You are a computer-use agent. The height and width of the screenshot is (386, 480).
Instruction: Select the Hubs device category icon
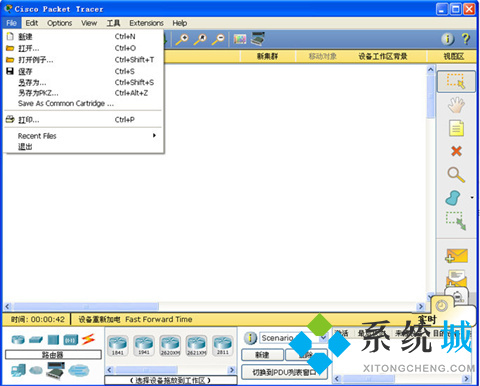pyautogui.click(x=53, y=340)
